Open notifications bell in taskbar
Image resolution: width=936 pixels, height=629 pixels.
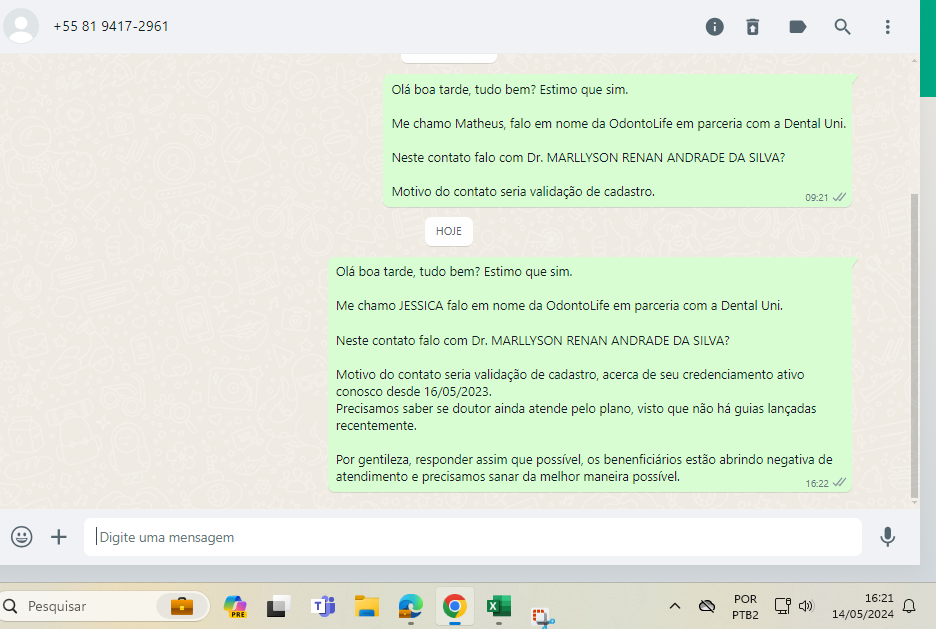coord(909,606)
